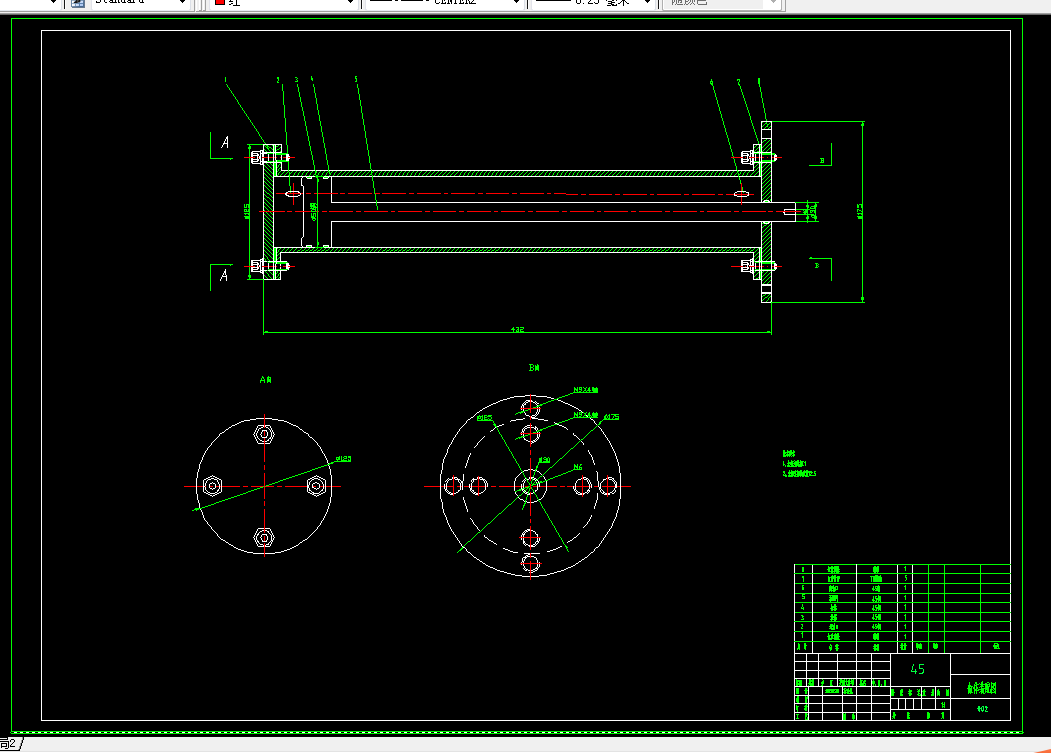Click the upper A section mark

tap(225, 143)
